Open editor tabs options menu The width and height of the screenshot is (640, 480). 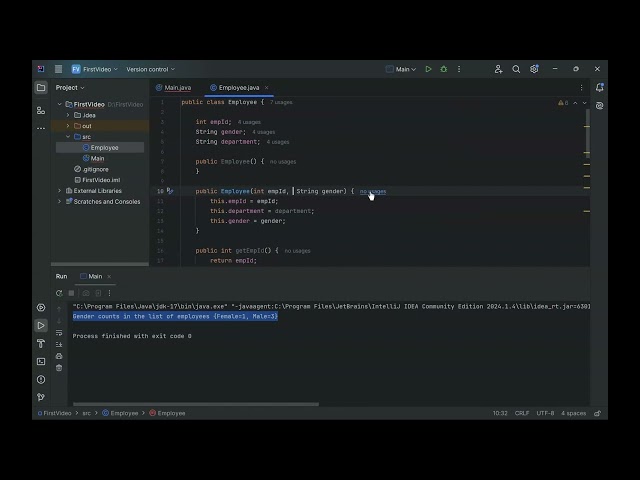pos(581,87)
